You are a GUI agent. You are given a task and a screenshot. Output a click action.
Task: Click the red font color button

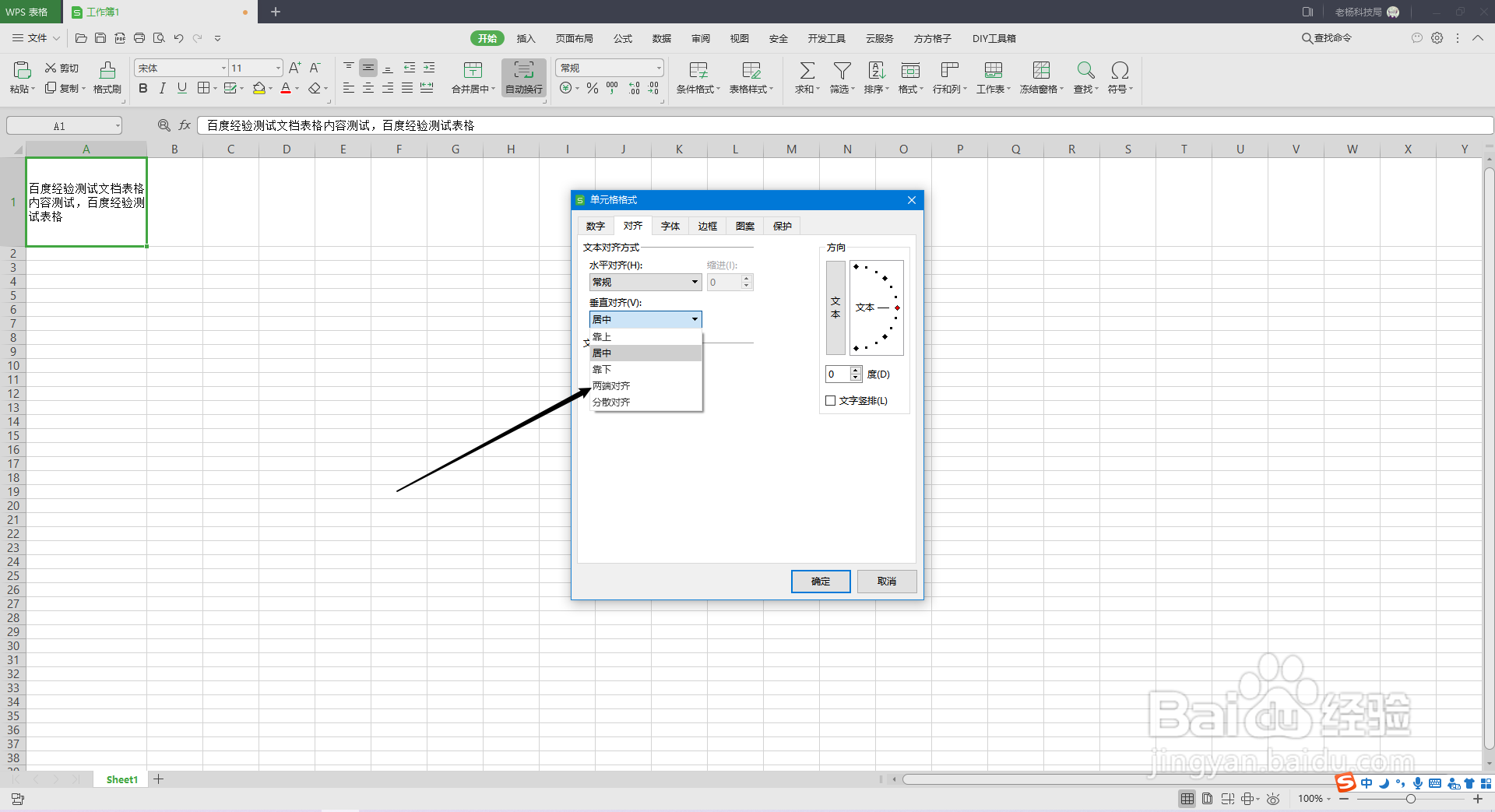click(x=286, y=88)
